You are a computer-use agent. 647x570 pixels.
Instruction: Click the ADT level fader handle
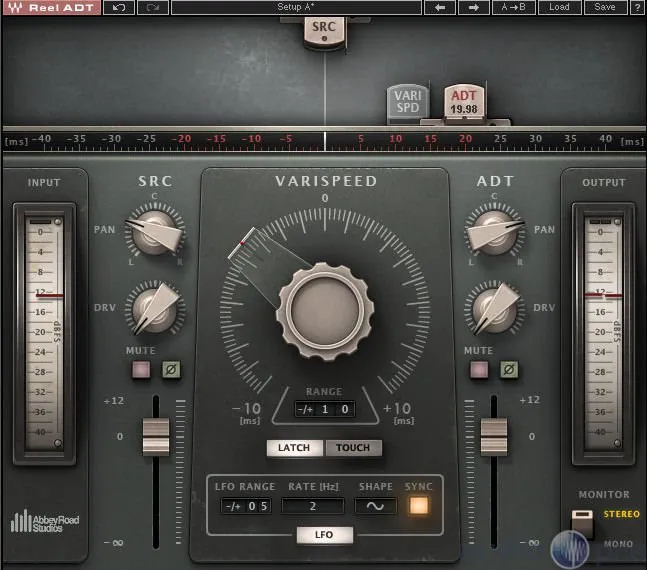coord(494,437)
